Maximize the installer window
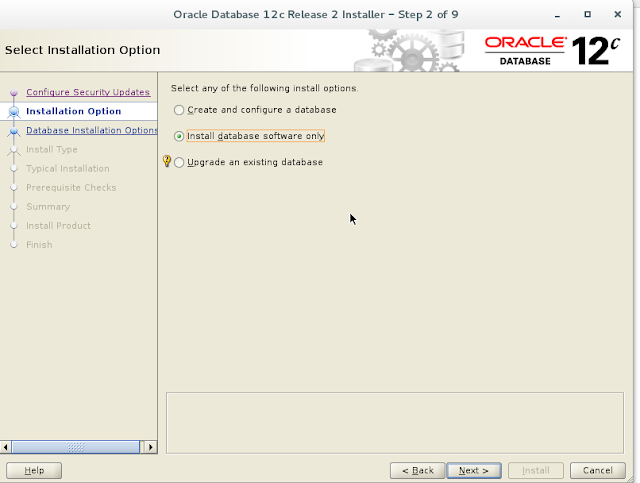Screen dimensions: 640x483 [587, 14]
